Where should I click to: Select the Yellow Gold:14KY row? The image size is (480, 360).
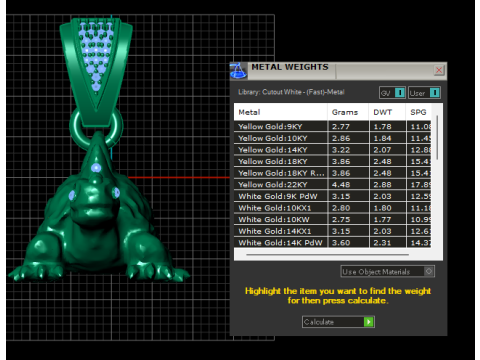point(332,150)
